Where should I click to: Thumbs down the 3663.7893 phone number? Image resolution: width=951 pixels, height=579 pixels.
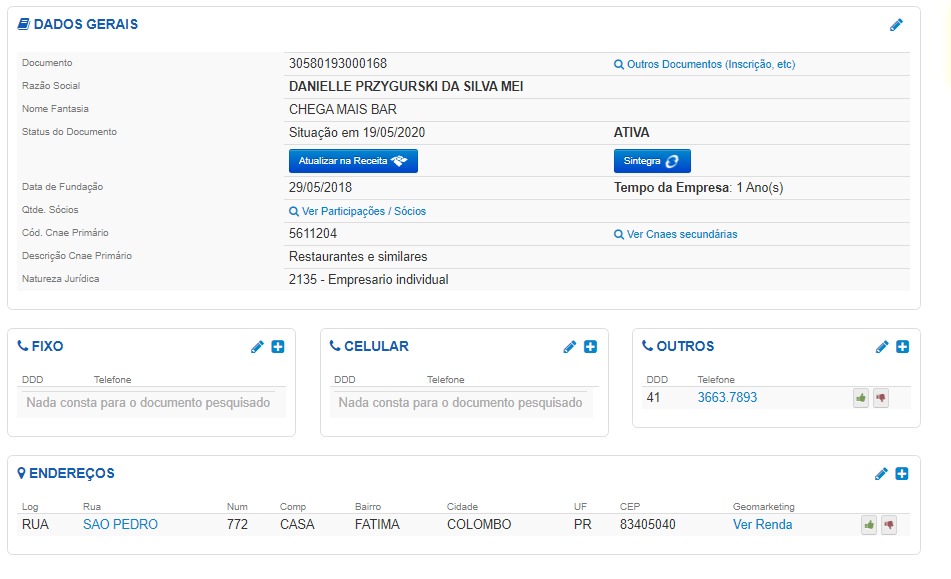pos(881,398)
